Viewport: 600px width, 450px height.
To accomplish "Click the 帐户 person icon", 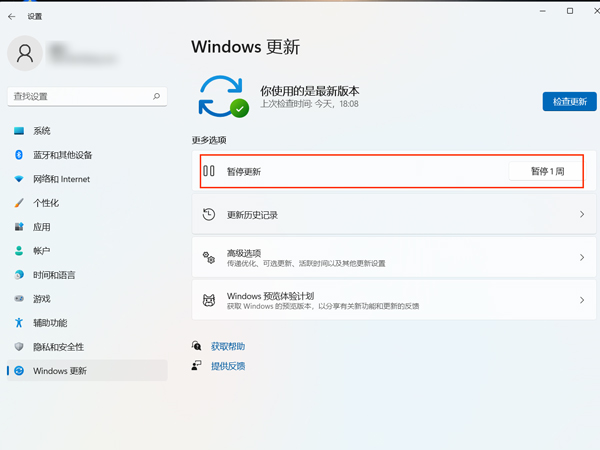I will point(19,251).
